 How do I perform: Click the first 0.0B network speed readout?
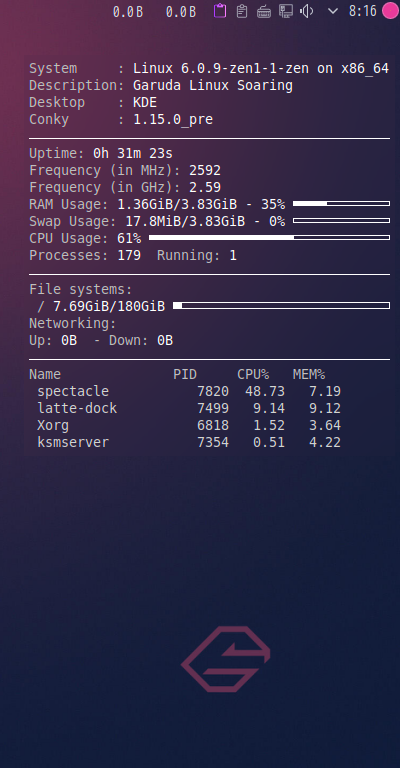(128, 12)
